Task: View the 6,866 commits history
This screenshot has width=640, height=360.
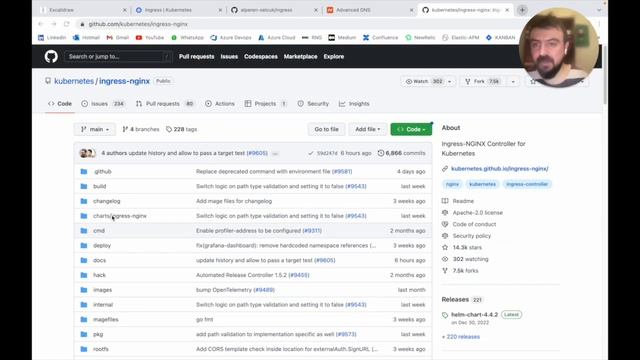Action: click(402, 153)
